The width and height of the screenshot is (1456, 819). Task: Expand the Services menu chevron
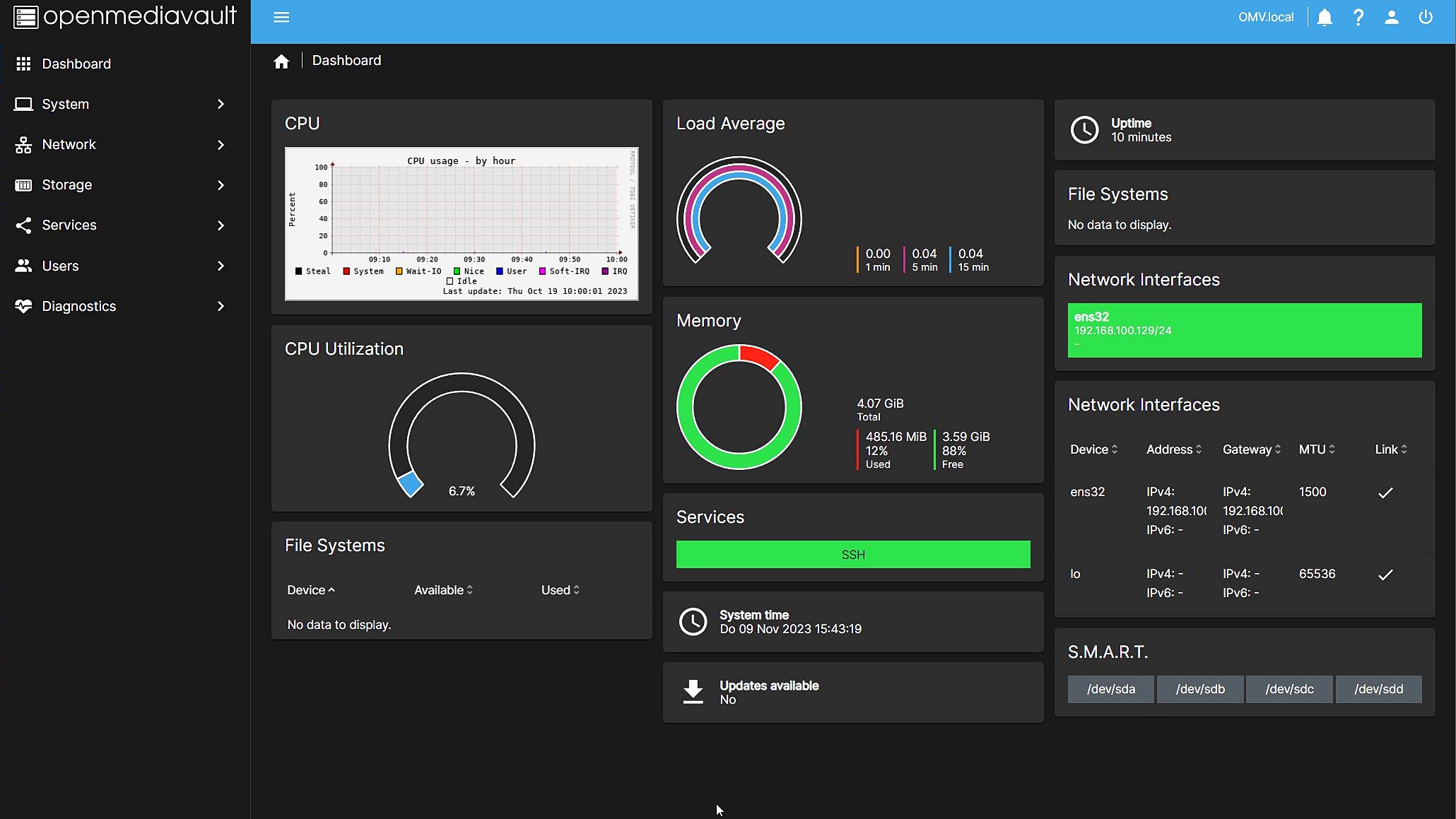point(221,225)
